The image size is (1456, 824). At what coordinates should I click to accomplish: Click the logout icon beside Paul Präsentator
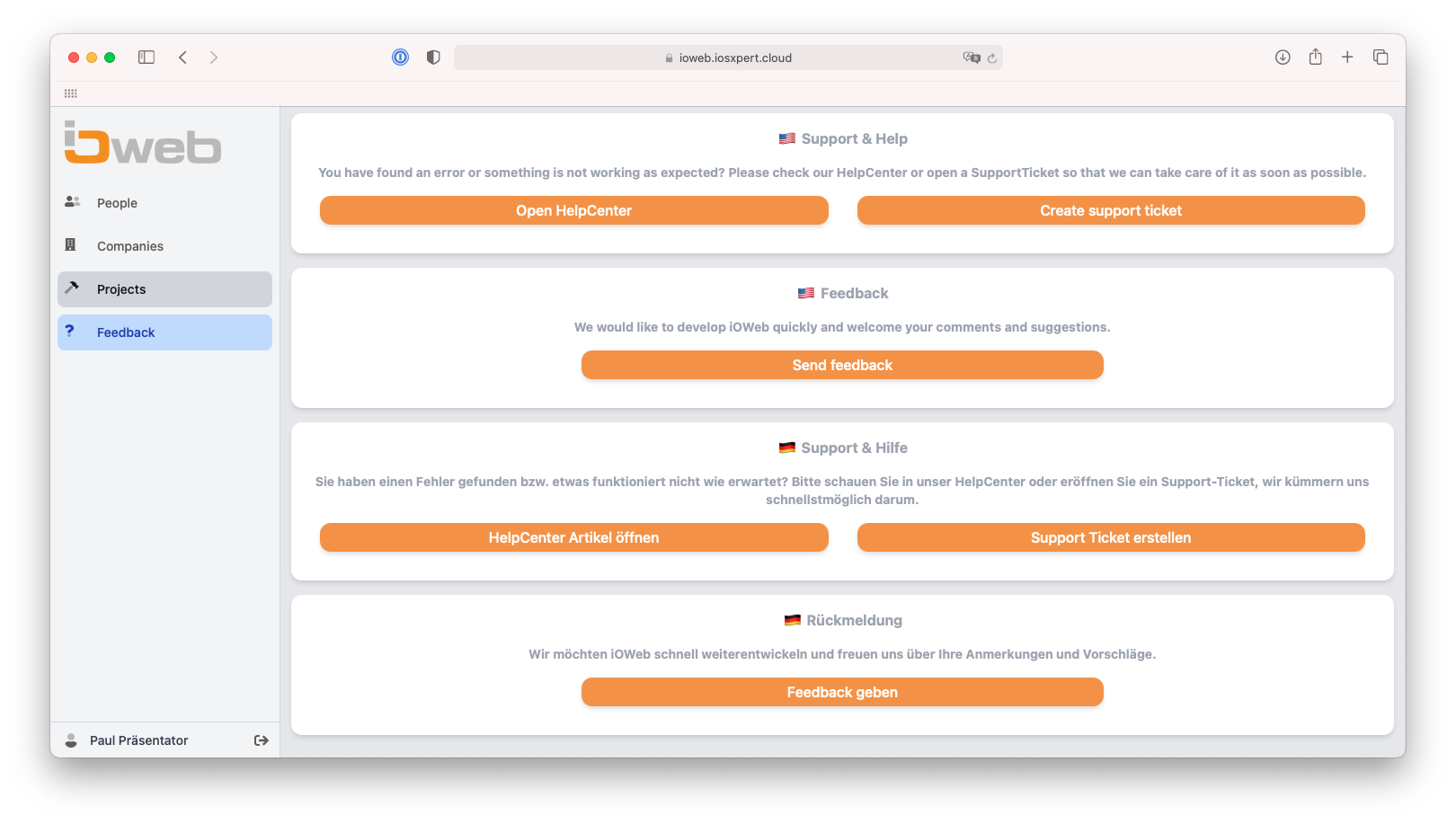pyautogui.click(x=262, y=740)
